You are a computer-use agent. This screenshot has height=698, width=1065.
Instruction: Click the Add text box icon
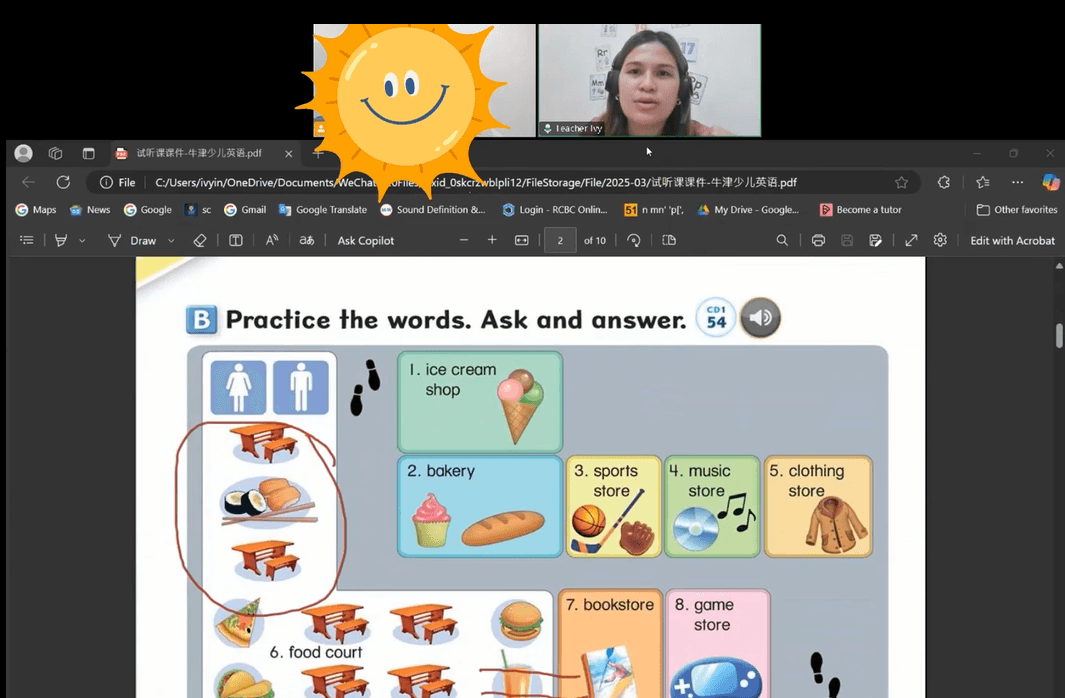[236, 240]
